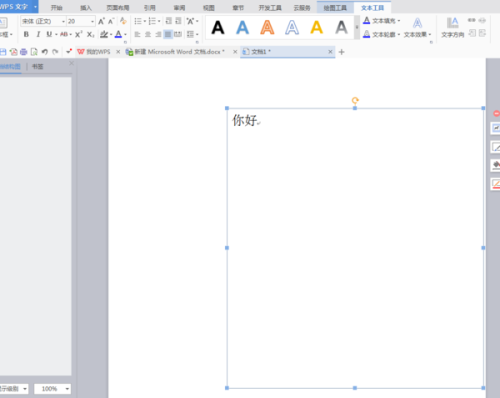Viewport: 500px width, 398px height.
Task: Select gray gradient WordArt style
Action: point(341,28)
